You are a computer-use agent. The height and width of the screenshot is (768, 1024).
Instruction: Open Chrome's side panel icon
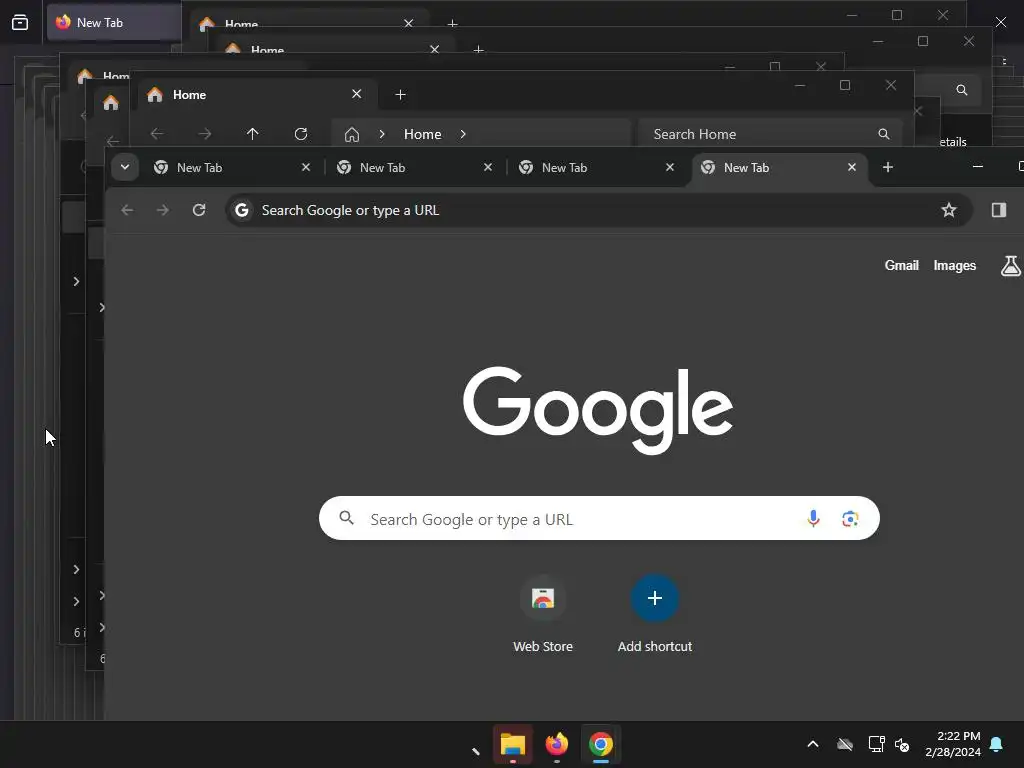[999, 210]
